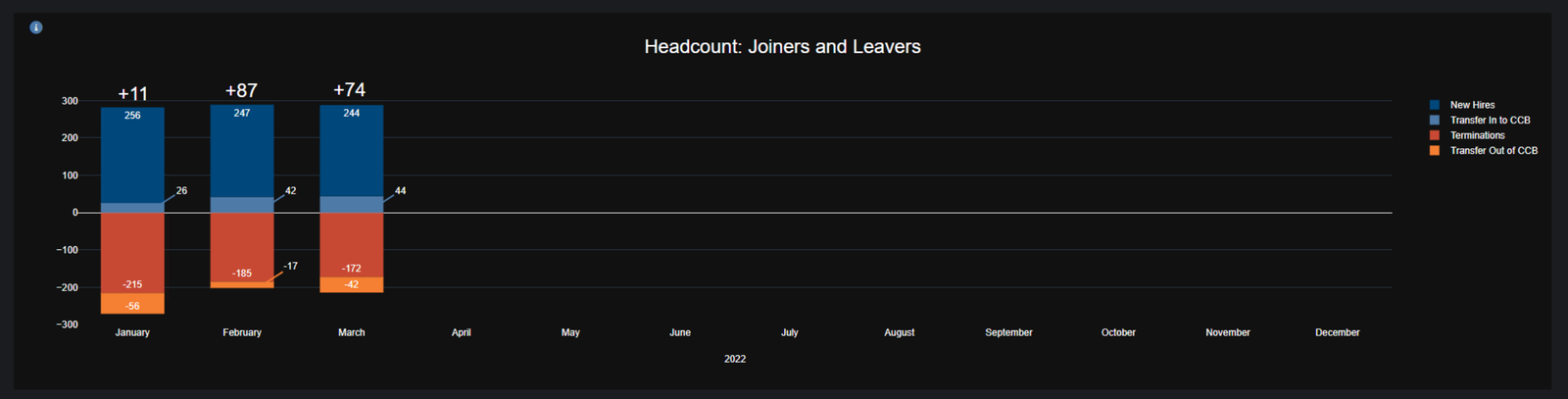The width and height of the screenshot is (1568, 399).
Task: Click the blue info icon
Action: tap(36, 27)
